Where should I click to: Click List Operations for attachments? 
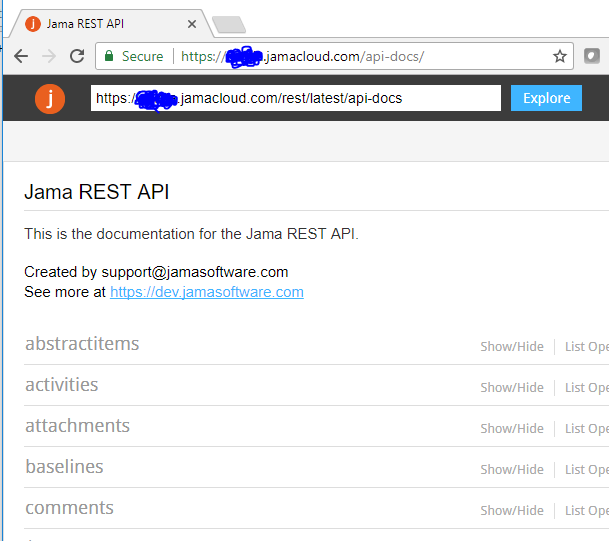(x=587, y=428)
